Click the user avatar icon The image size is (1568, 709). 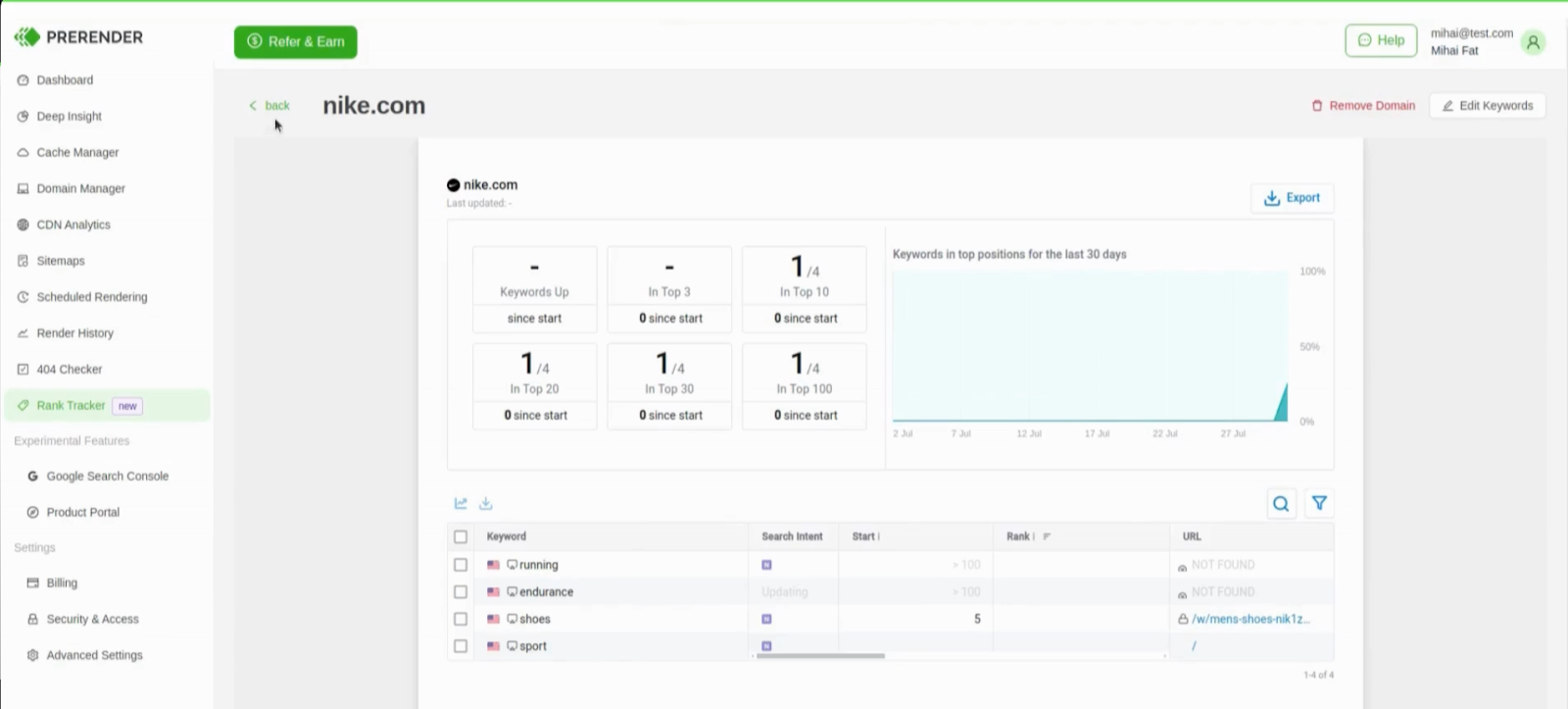[x=1533, y=42]
